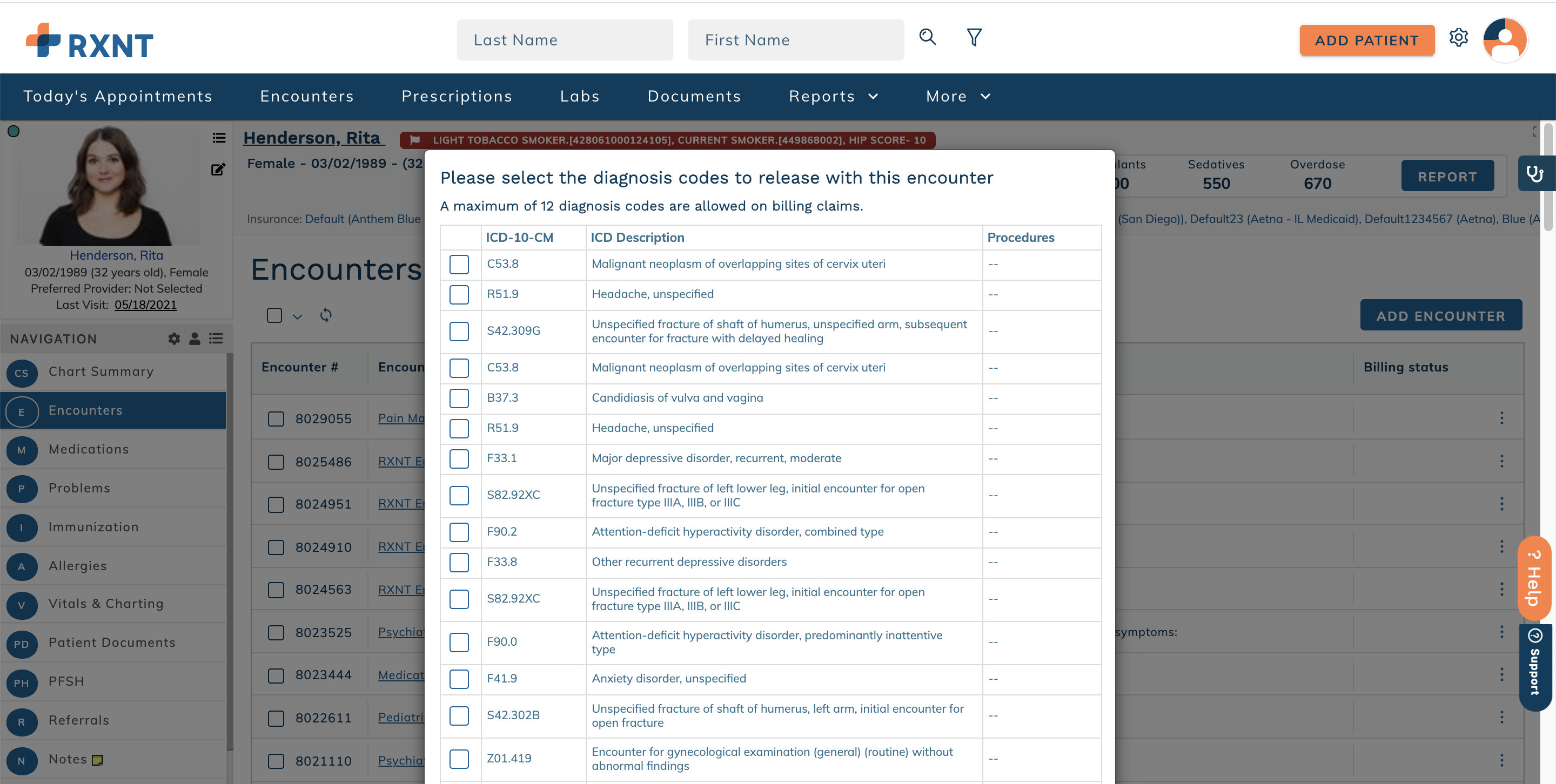The width and height of the screenshot is (1556, 784).
Task: Check diagnosis code Z01.419 gynecological examination
Action: click(460, 759)
